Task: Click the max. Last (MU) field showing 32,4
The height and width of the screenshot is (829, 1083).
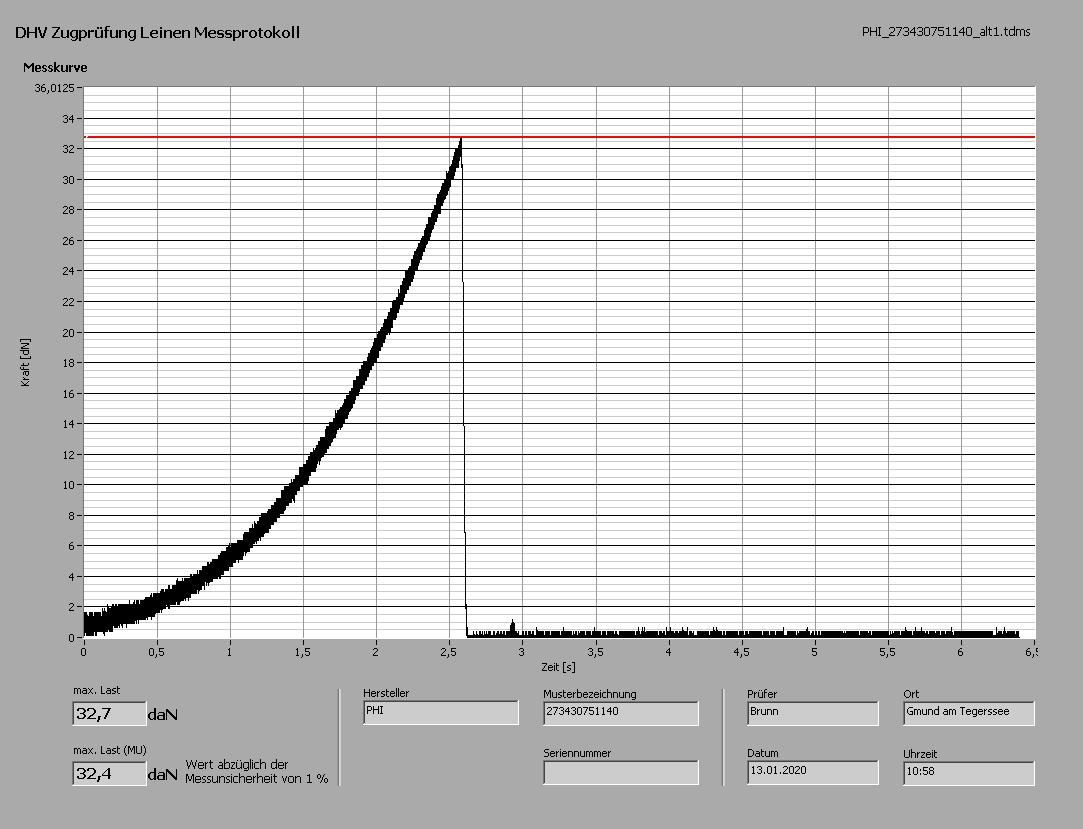Action: (109, 773)
